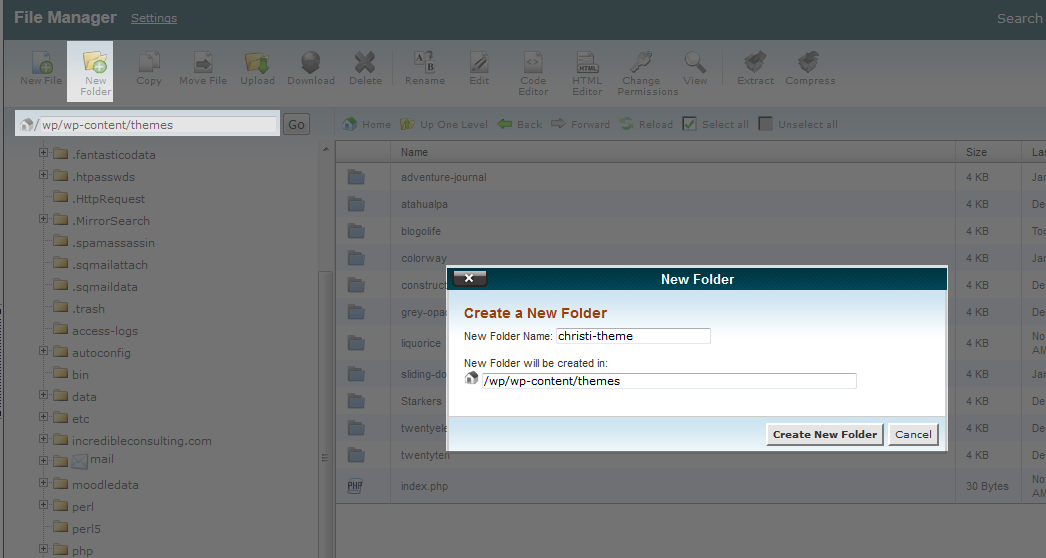
Task: Expand the .fantasticodata folder tree node
Action: point(44,154)
